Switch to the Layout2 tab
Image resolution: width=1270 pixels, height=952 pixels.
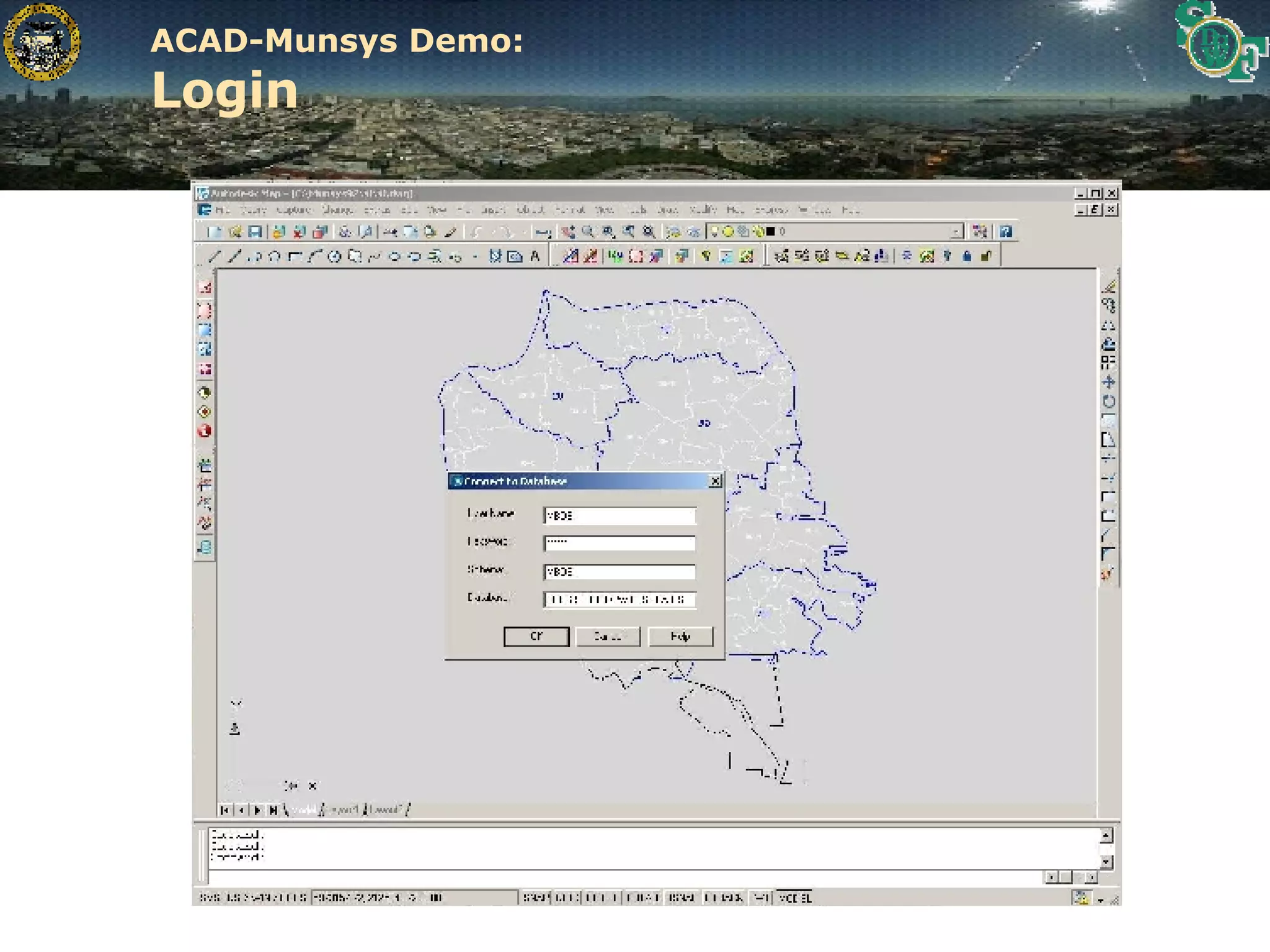click(387, 809)
